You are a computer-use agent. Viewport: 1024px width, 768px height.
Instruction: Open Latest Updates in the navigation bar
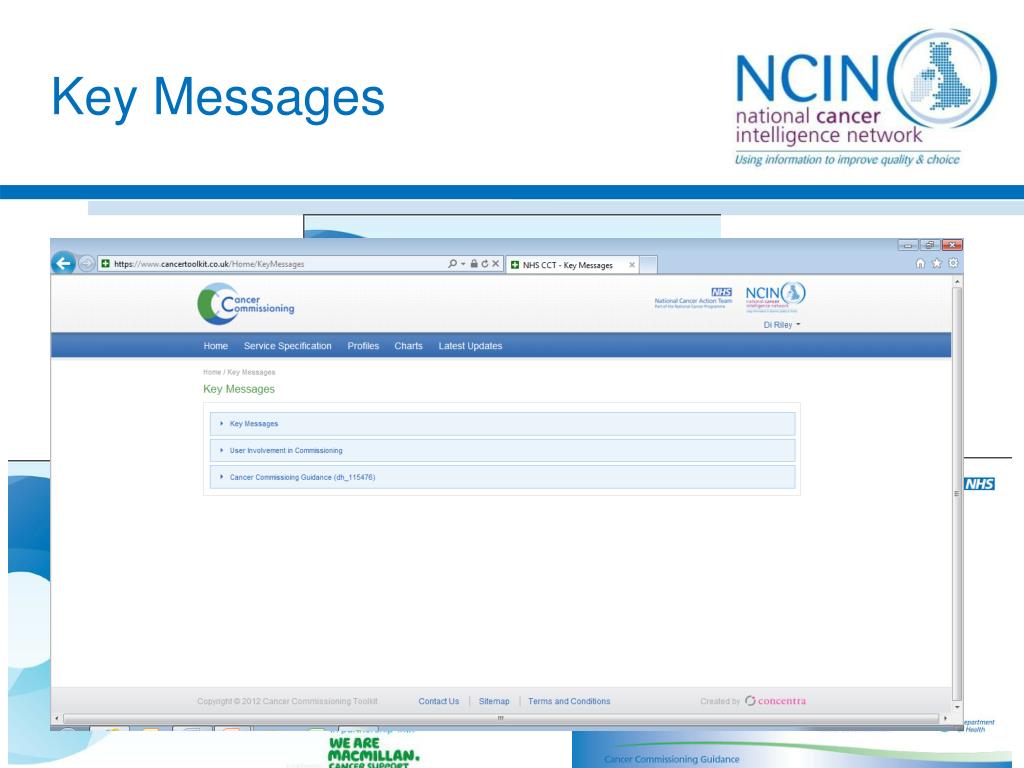[470, 346]
